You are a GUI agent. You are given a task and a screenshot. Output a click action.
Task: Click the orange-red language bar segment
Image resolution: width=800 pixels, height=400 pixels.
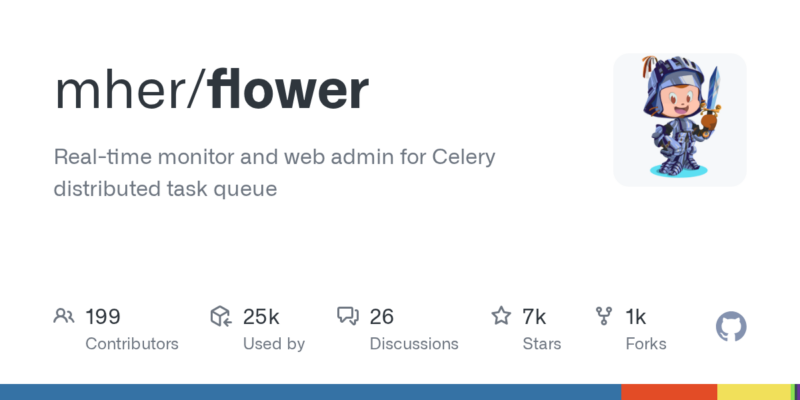coord(669,392)
